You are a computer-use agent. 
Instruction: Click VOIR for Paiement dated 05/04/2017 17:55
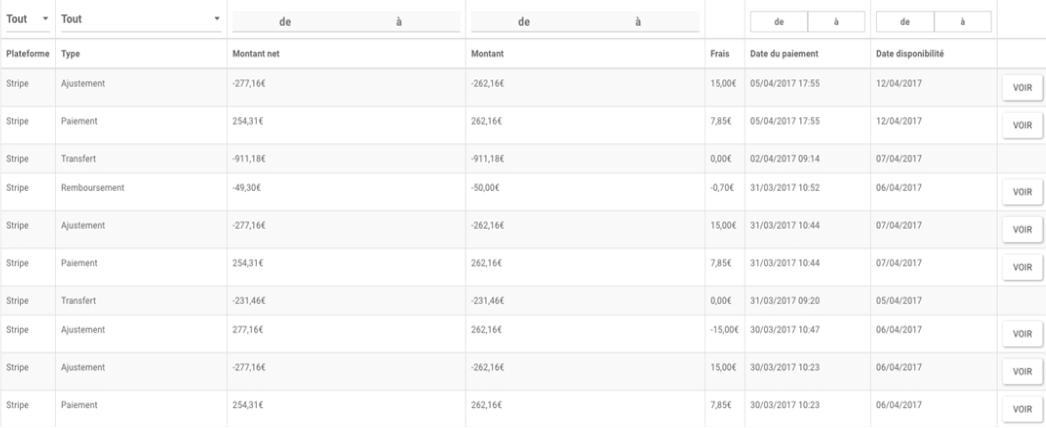click(1022, 125)
